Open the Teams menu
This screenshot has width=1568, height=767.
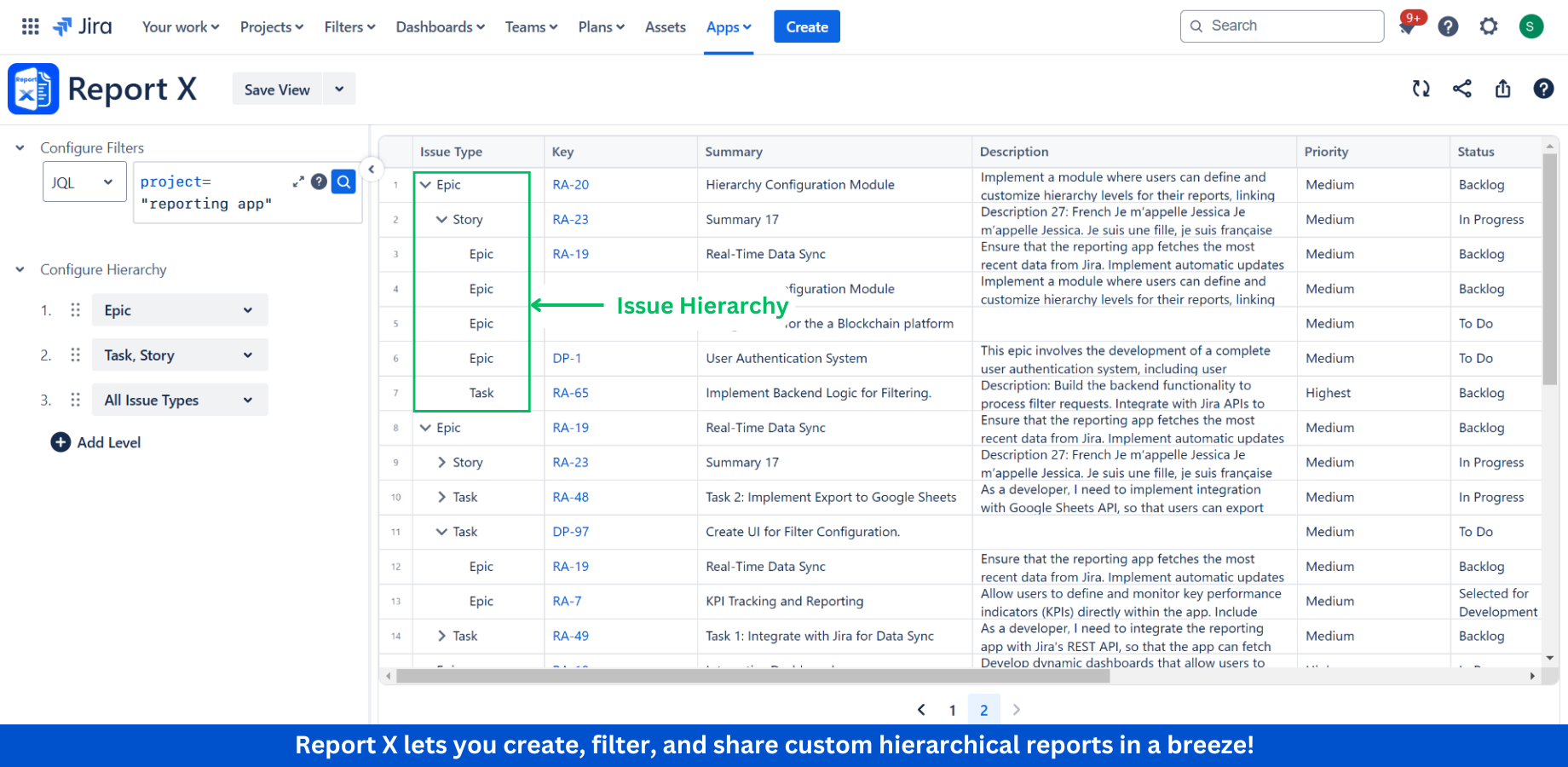[531, 27]
